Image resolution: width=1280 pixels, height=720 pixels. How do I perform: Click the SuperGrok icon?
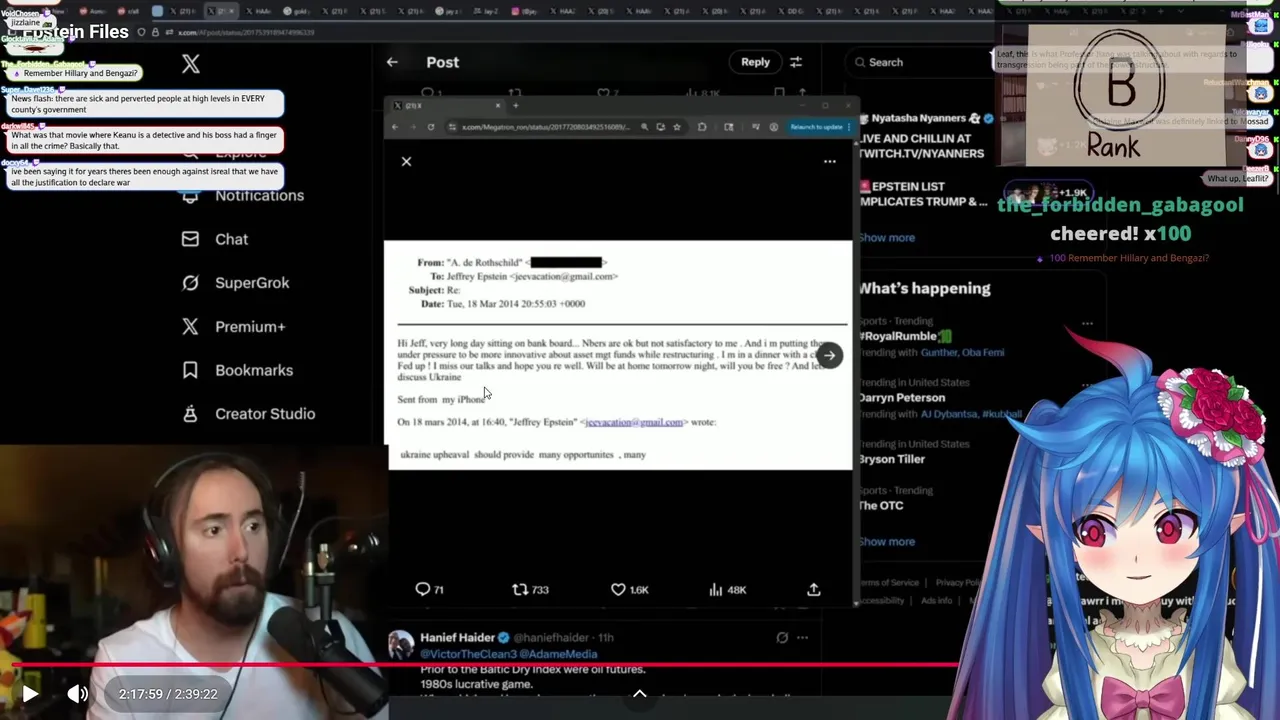point(190,283)
